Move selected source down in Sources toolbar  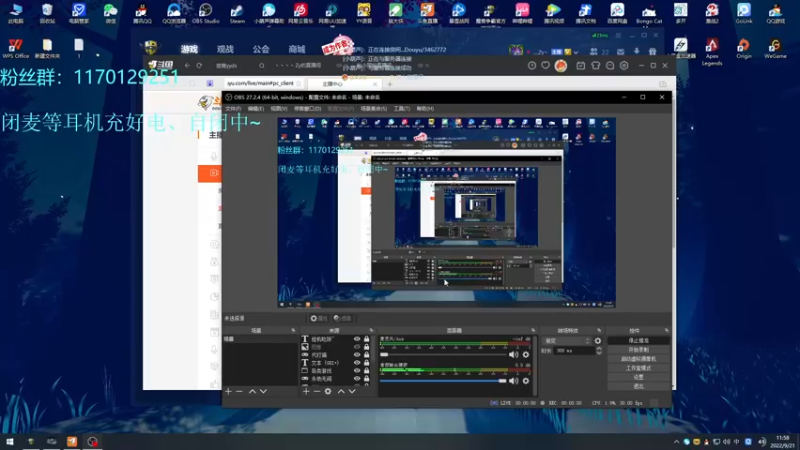(x=352, y=391)
